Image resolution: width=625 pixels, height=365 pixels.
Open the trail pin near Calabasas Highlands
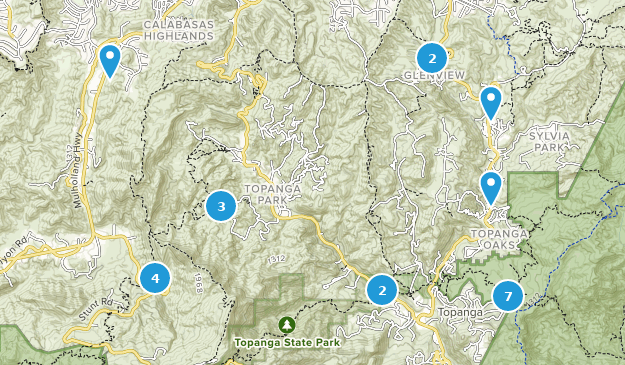[110, 61]
